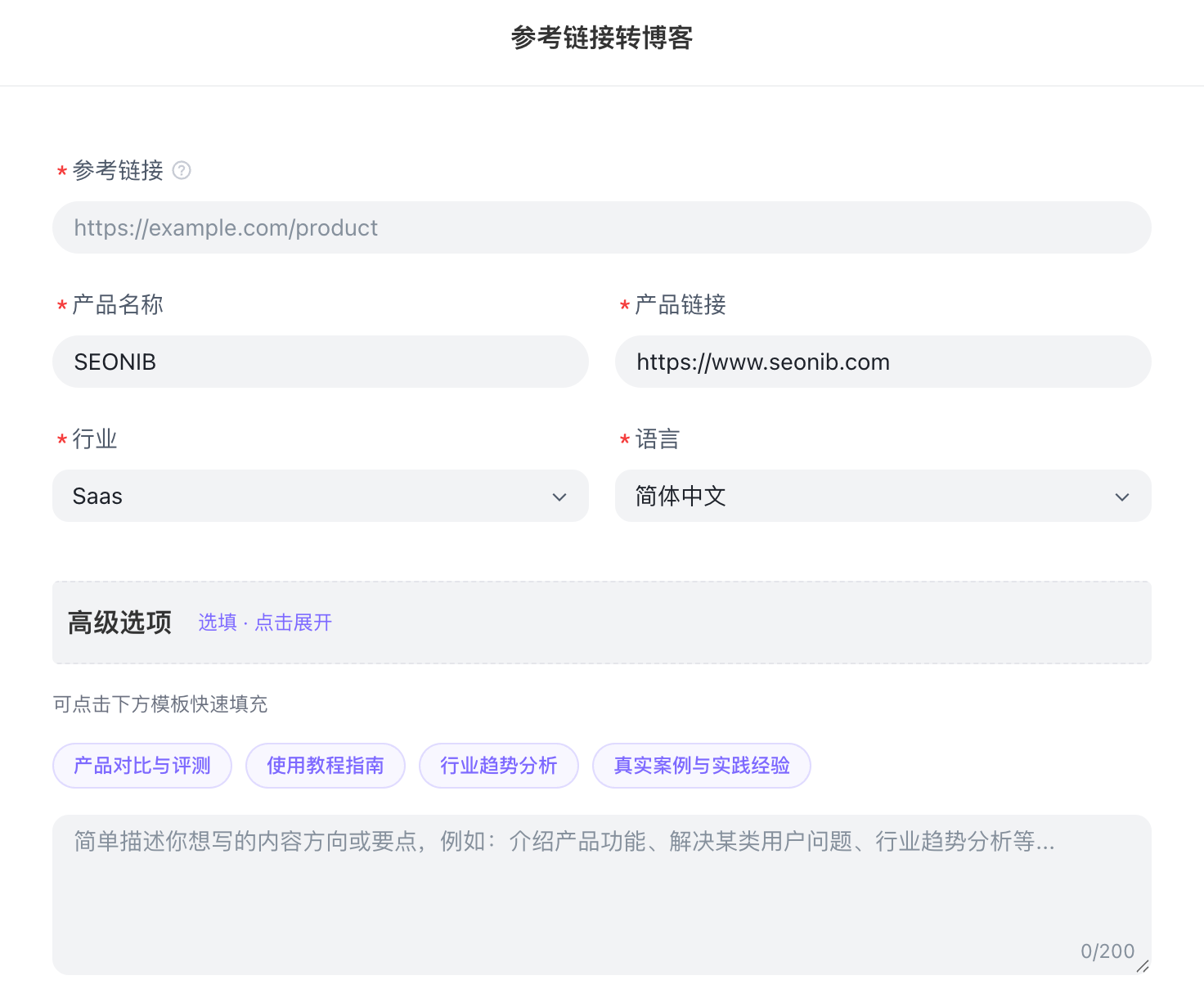
Task: Focus the 参考链接 URL input field
Action: coord(601,227)
